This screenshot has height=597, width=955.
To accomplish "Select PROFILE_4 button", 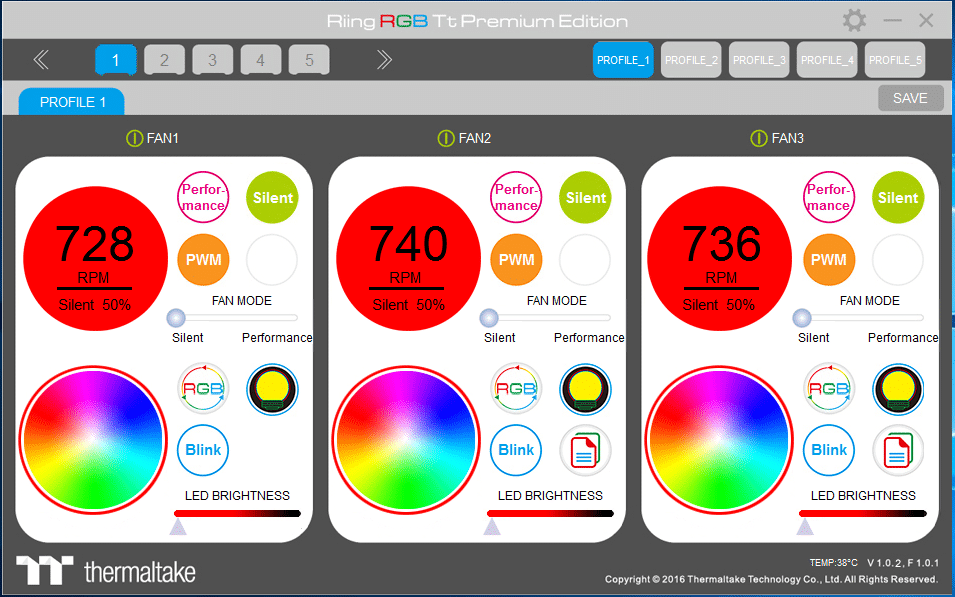I will pyautogui.click(x=827, y=60).
